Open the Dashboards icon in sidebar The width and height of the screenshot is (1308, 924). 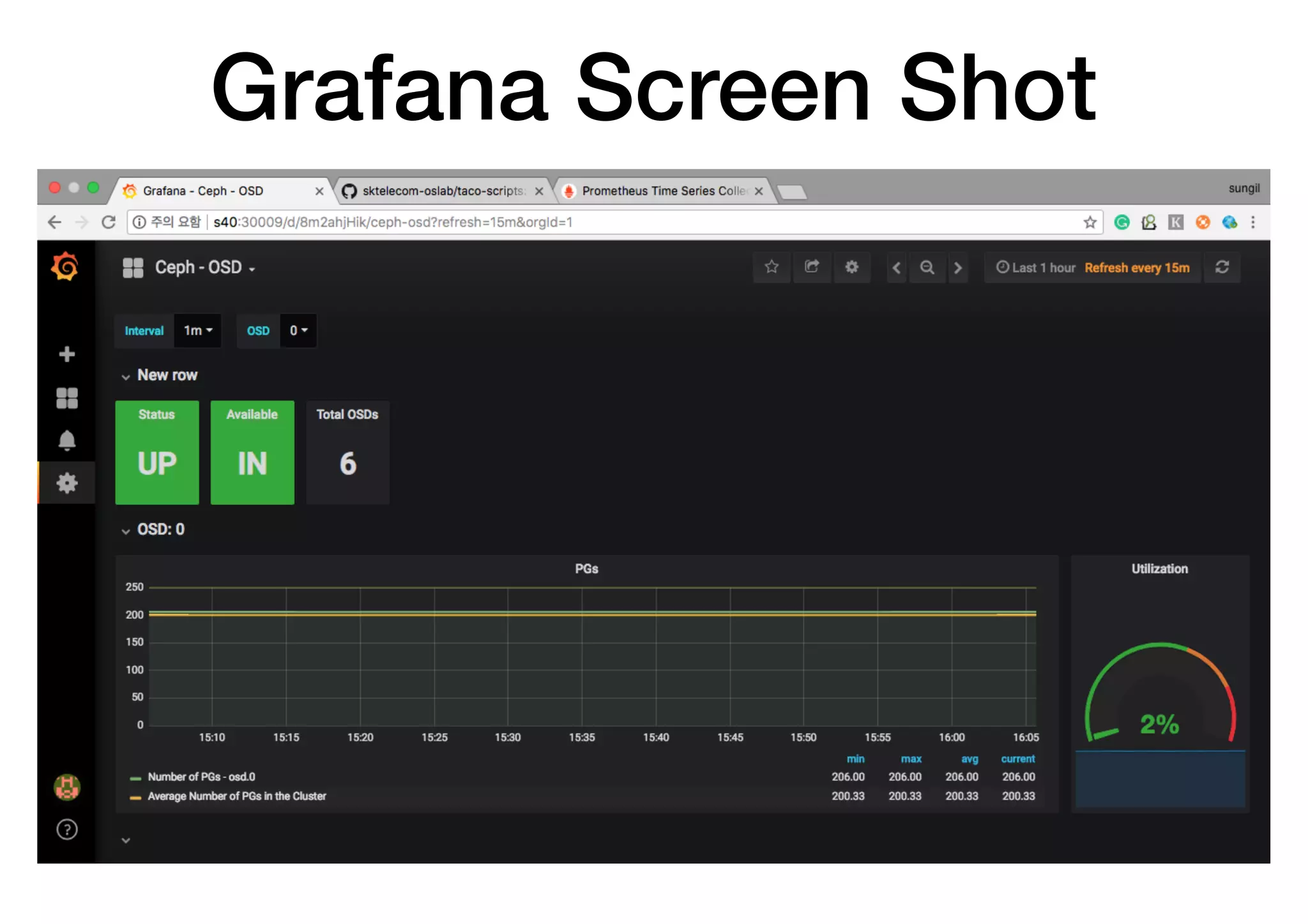66,398
